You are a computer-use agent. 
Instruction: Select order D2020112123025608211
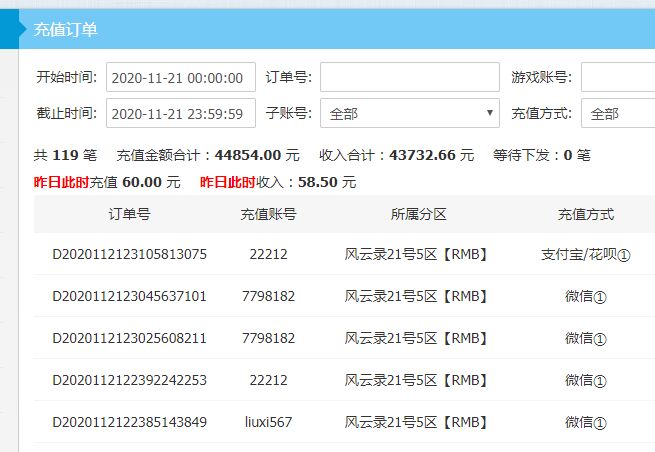tap(129, 338)
